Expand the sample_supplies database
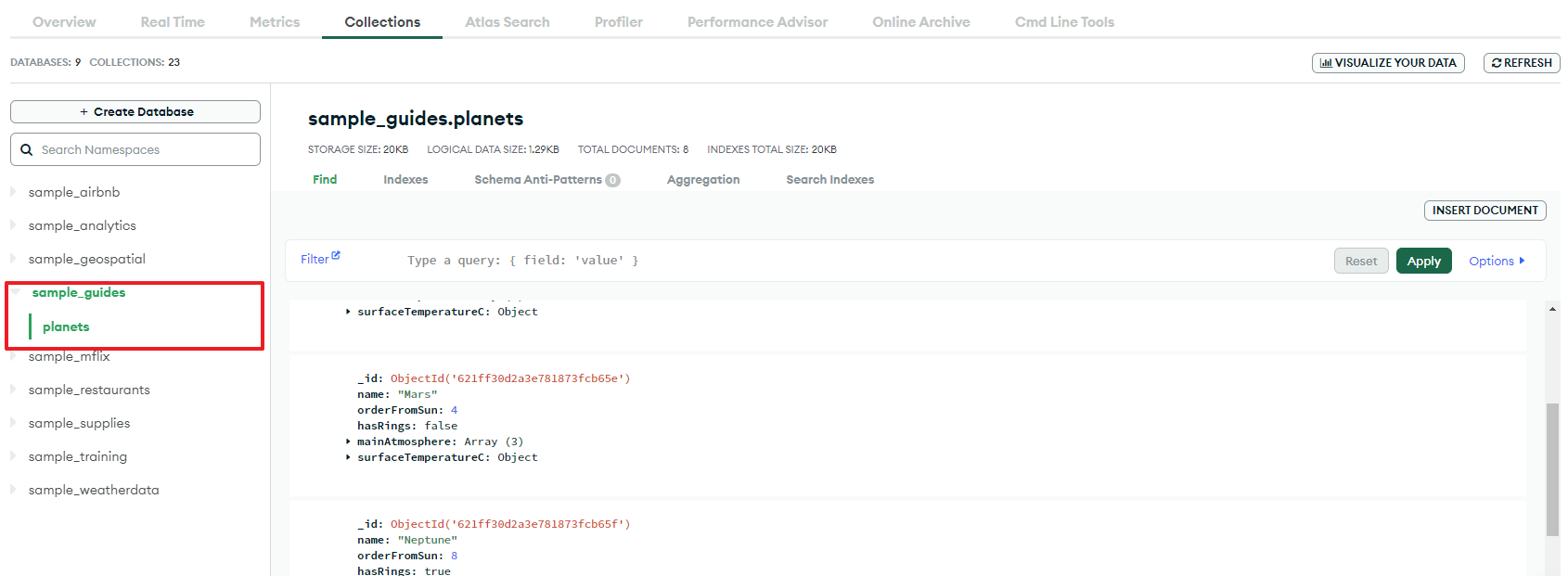1568x576 pixels. click(14, 423)
